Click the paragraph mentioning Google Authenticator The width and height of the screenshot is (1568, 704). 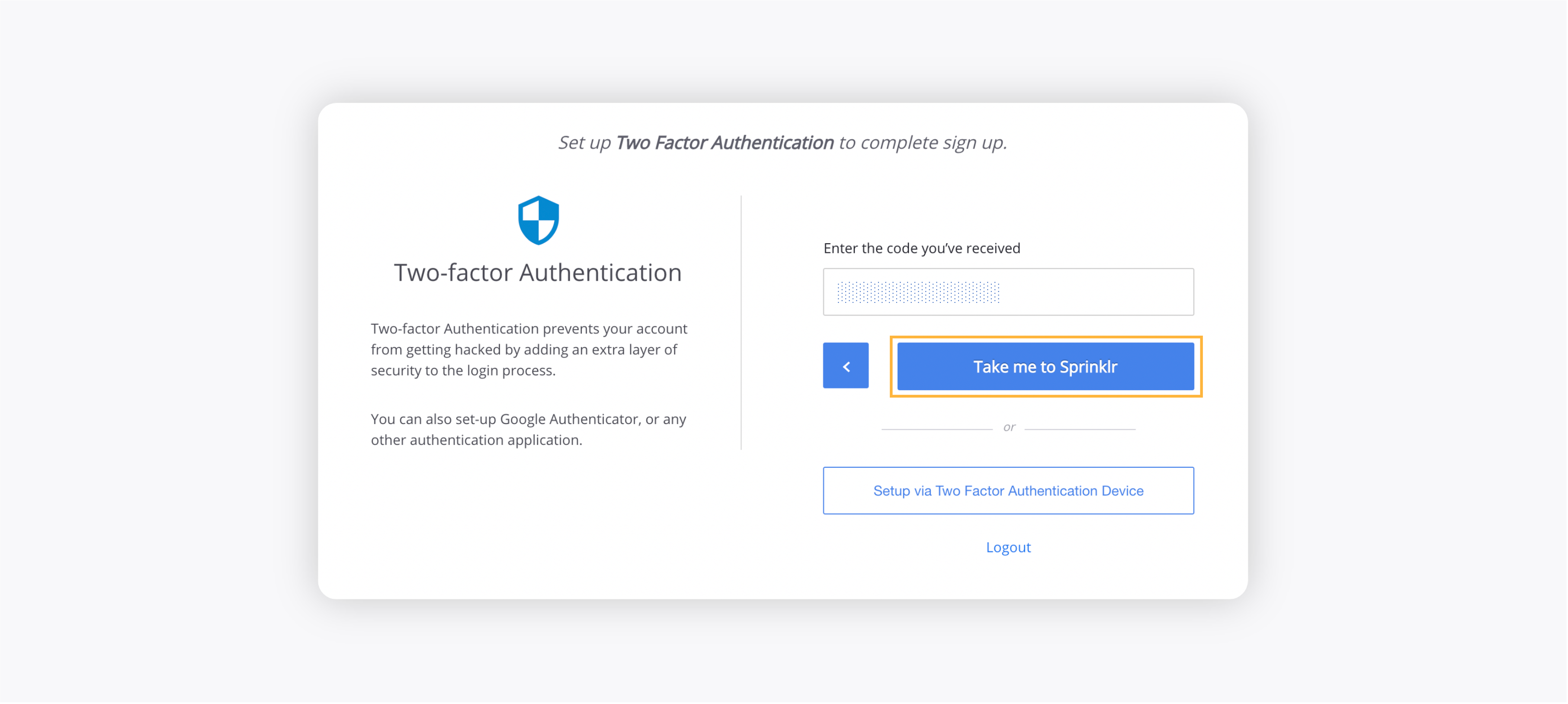click(x=528, y=429)
